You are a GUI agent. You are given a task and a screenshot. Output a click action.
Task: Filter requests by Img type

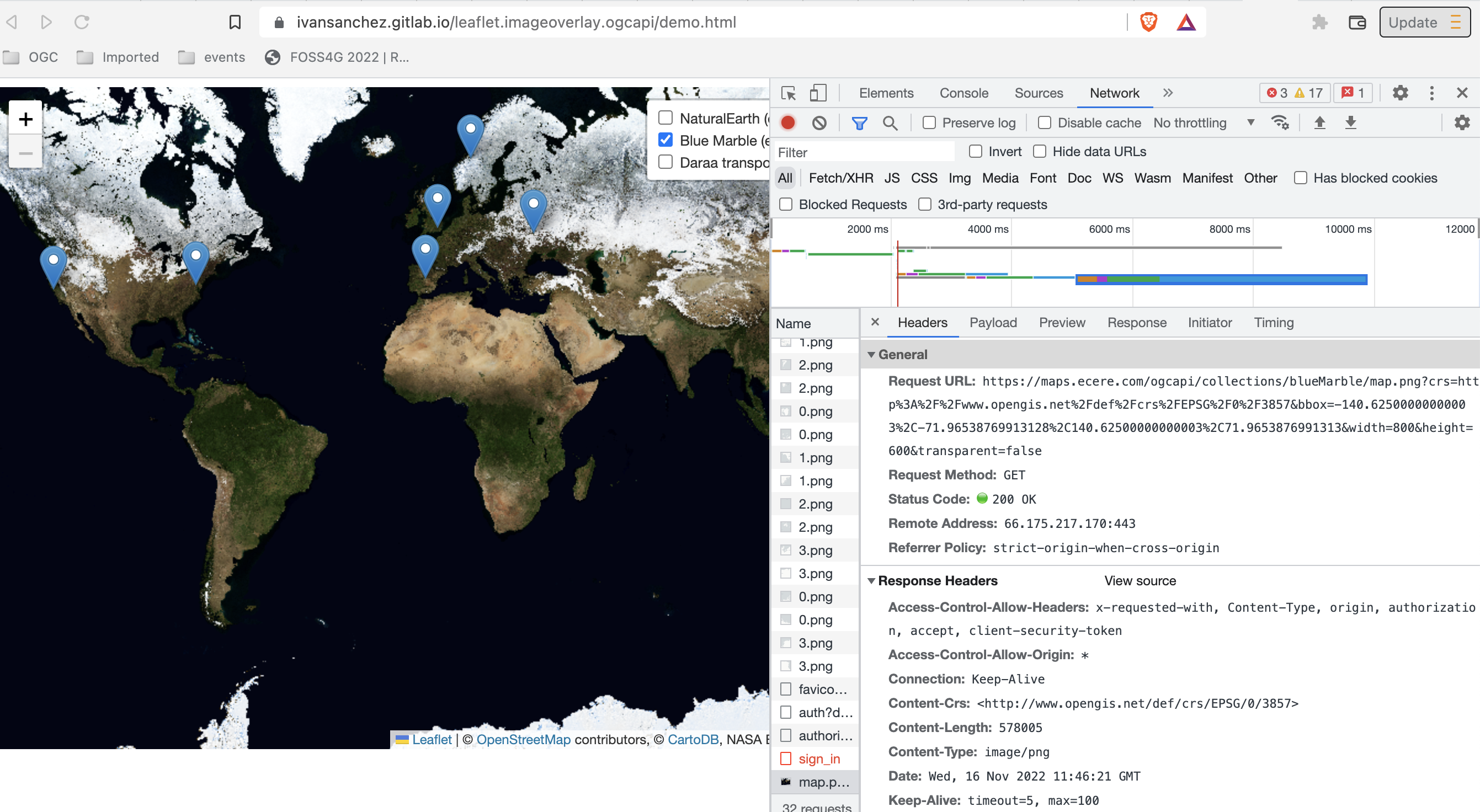point(959,178)
